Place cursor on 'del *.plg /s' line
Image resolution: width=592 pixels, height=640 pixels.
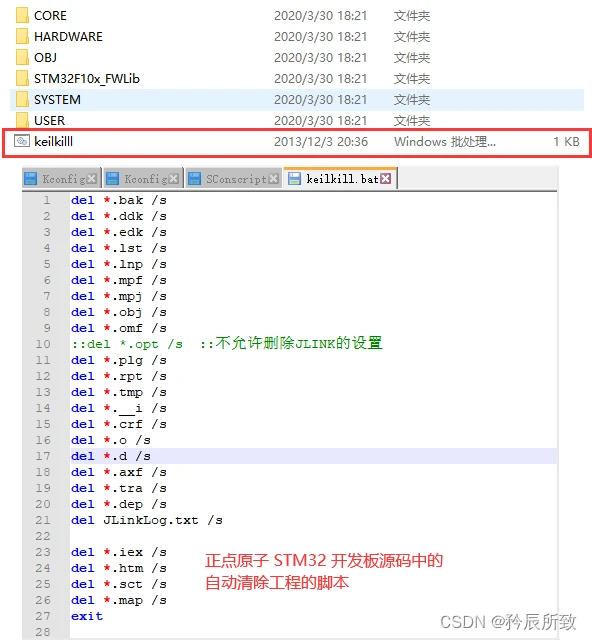coord(119,360)
